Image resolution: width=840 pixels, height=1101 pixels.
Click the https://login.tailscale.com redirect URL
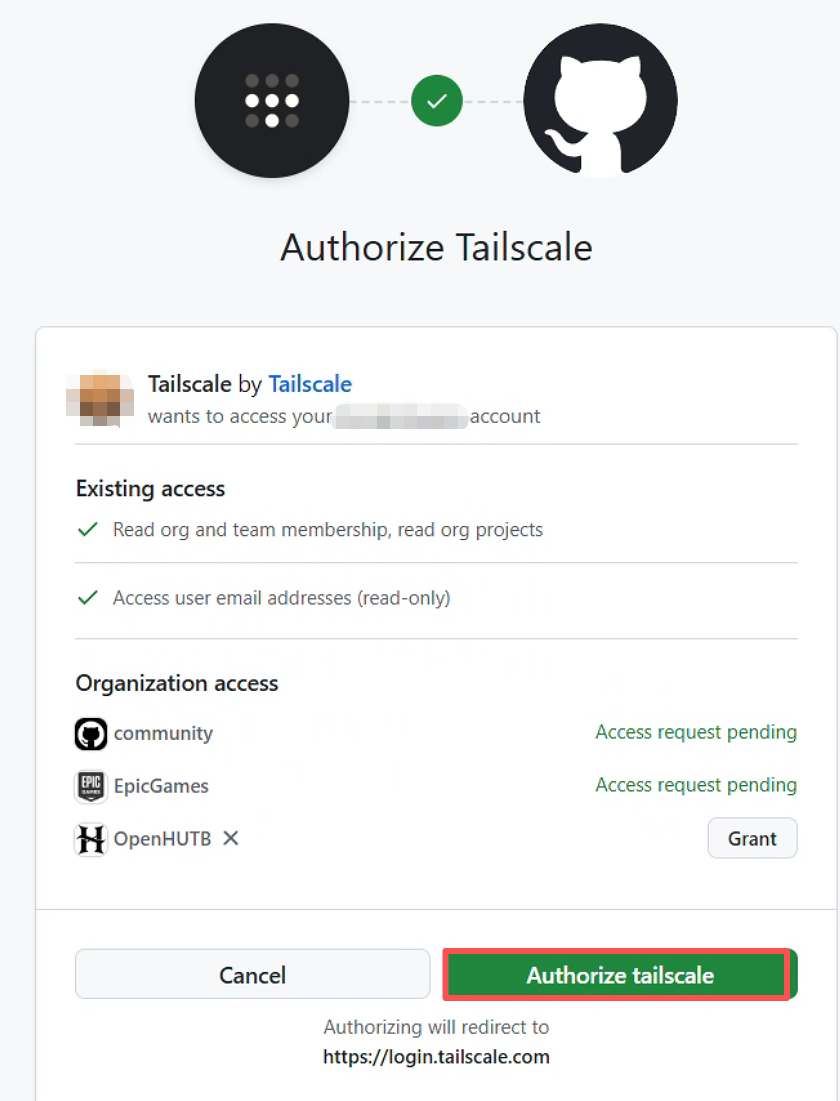pyautogui.click(x=436, y=1057)
